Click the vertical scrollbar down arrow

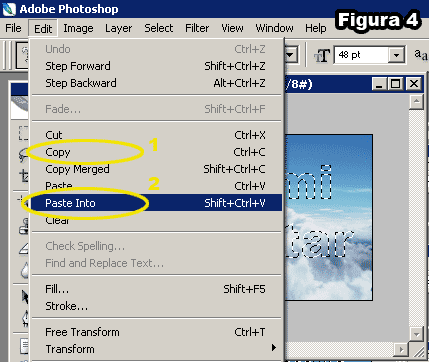pos(416,333)
